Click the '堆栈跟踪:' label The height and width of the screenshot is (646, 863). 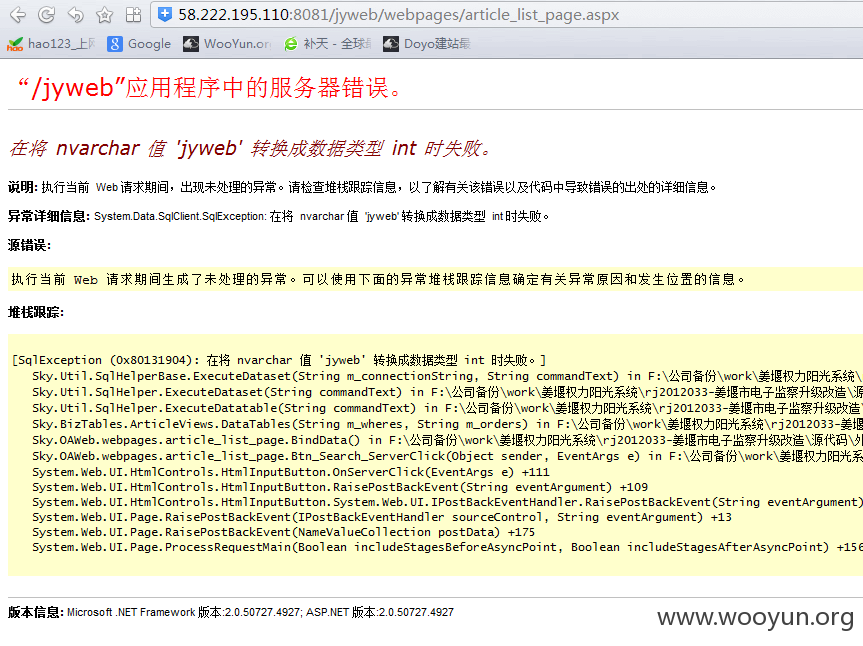coord(36,313)
